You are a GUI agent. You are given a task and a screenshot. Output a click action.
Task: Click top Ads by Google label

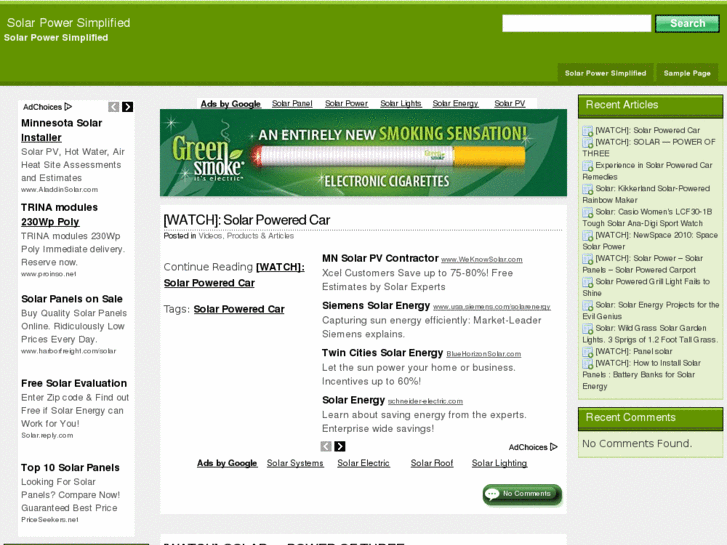(230, 104)
